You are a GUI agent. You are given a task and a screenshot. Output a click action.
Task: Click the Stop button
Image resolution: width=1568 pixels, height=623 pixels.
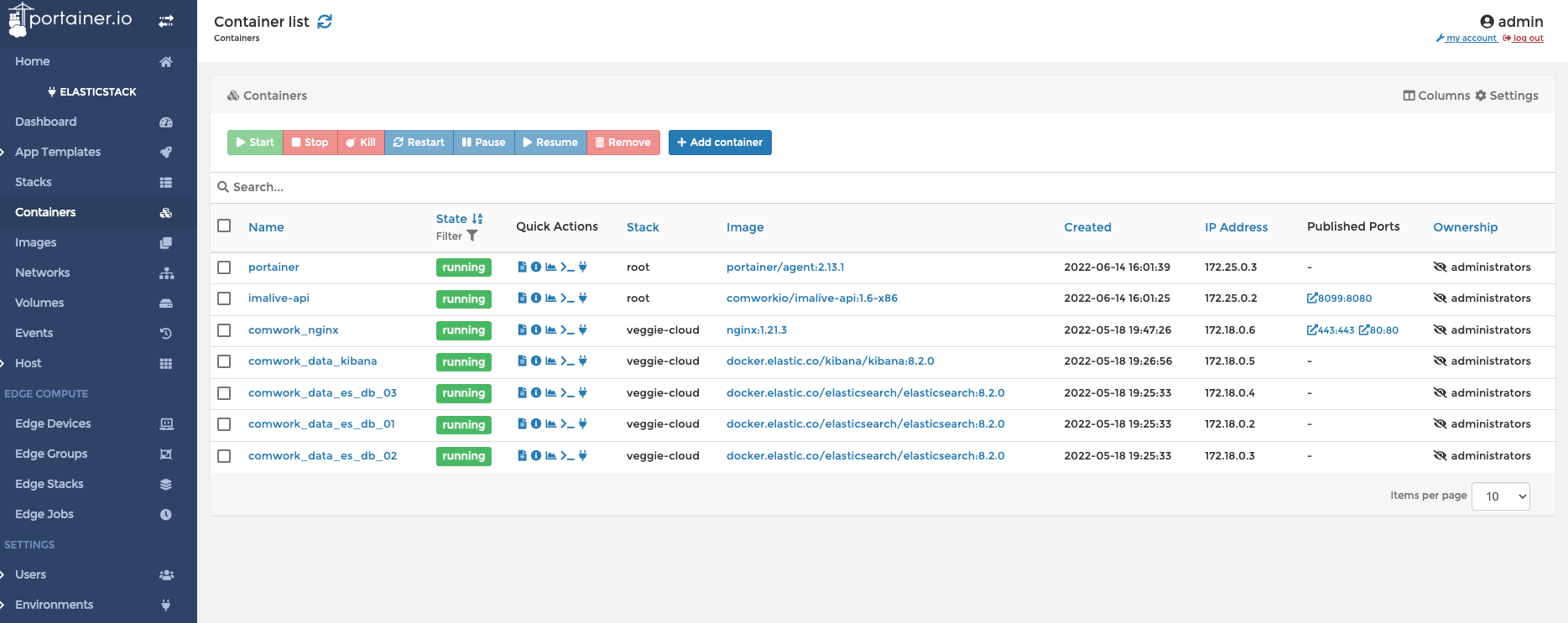click(x=310, y=143)
